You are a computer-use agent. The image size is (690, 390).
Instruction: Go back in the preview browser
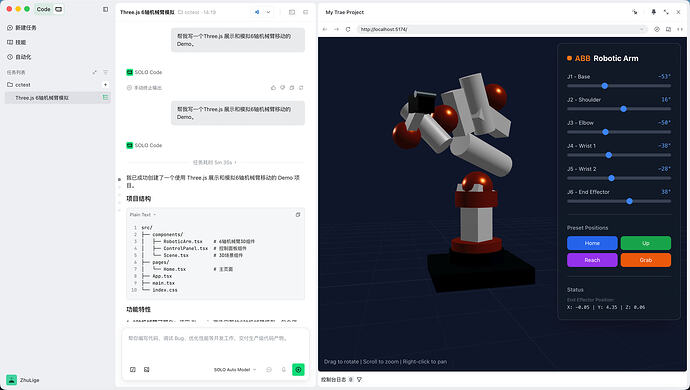point(325,29)
